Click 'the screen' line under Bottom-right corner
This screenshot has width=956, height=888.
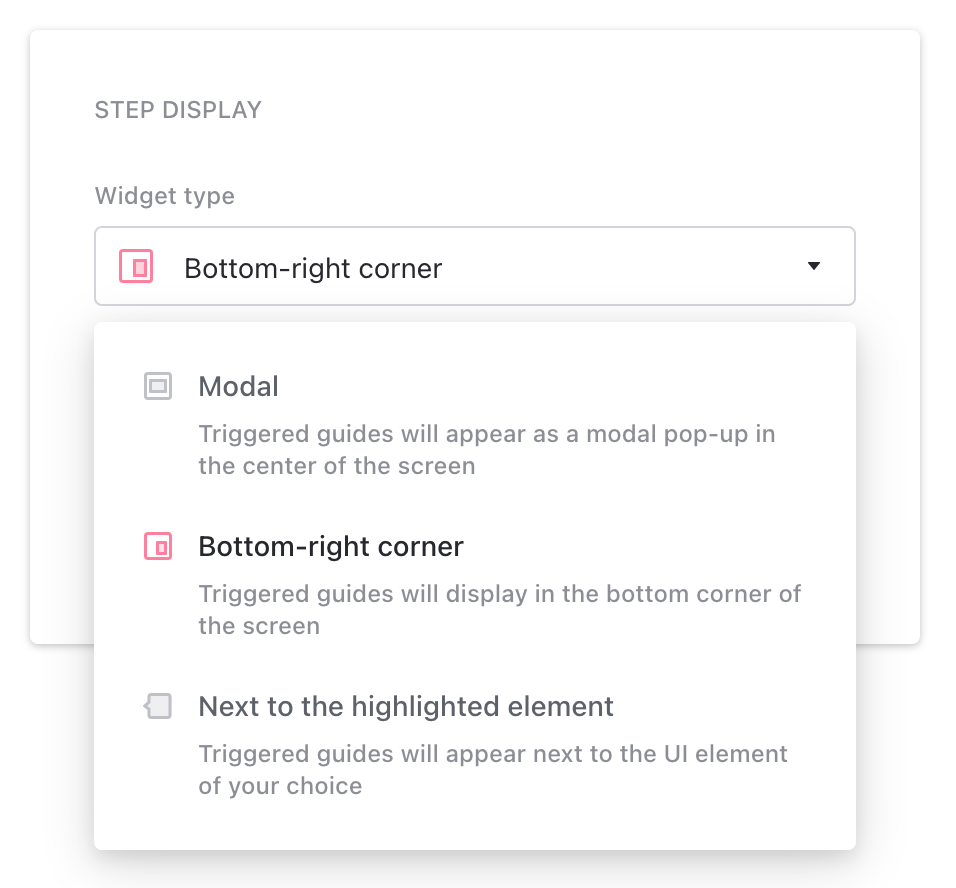259,627
